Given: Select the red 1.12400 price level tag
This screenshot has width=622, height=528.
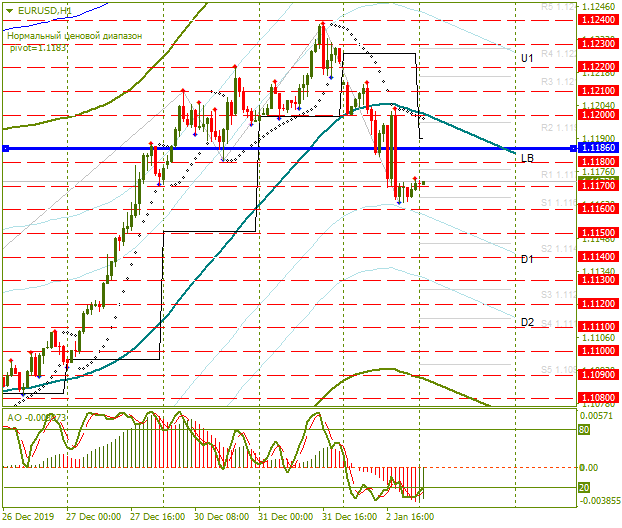Looking at the screenshot, I should click(x=599, y=19).
